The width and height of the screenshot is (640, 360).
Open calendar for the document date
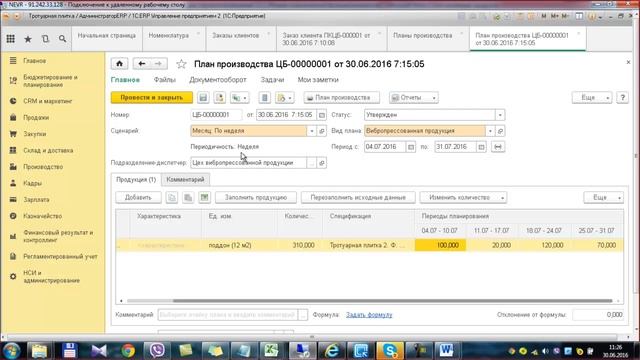tap(322, 115)
